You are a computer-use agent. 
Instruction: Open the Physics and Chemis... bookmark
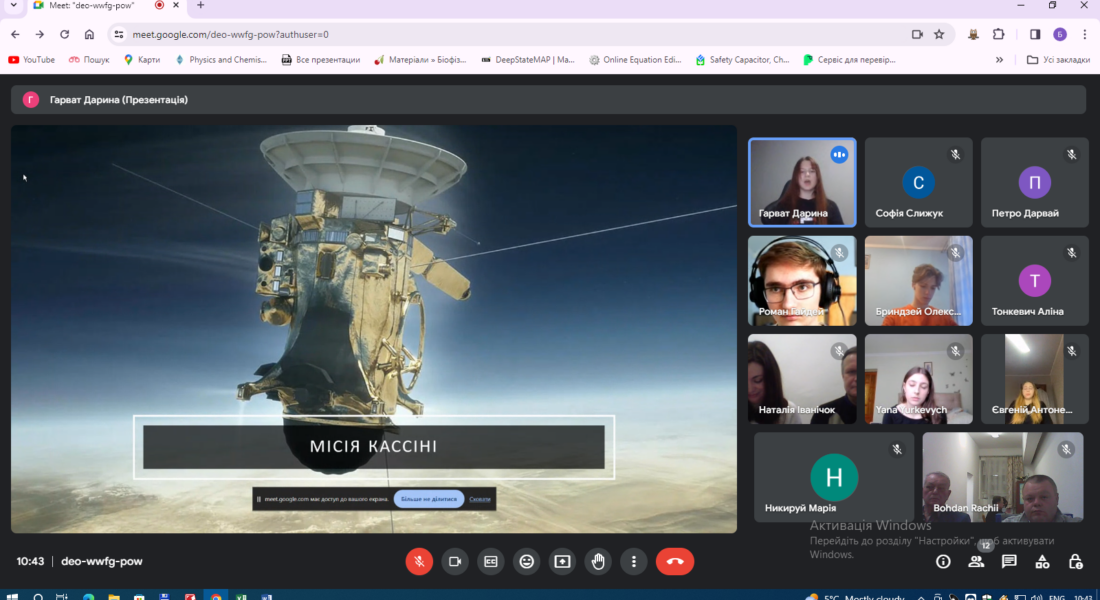coord(220,60)
